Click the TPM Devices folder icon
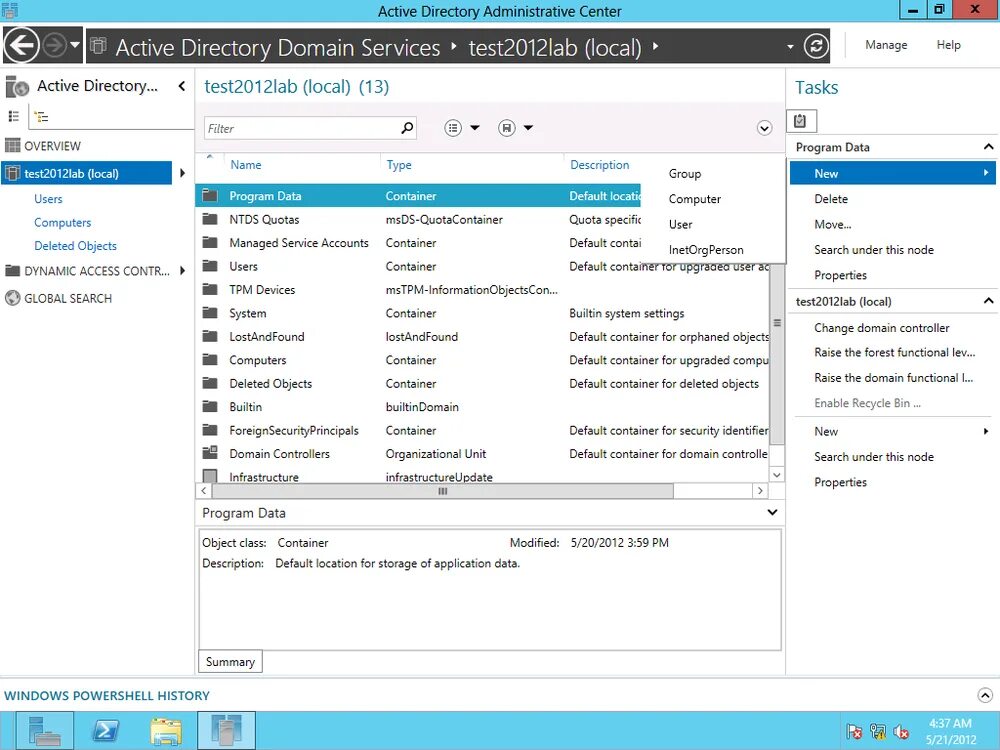1000x750 pixels. pyautogui.click(x=210, y=289)
